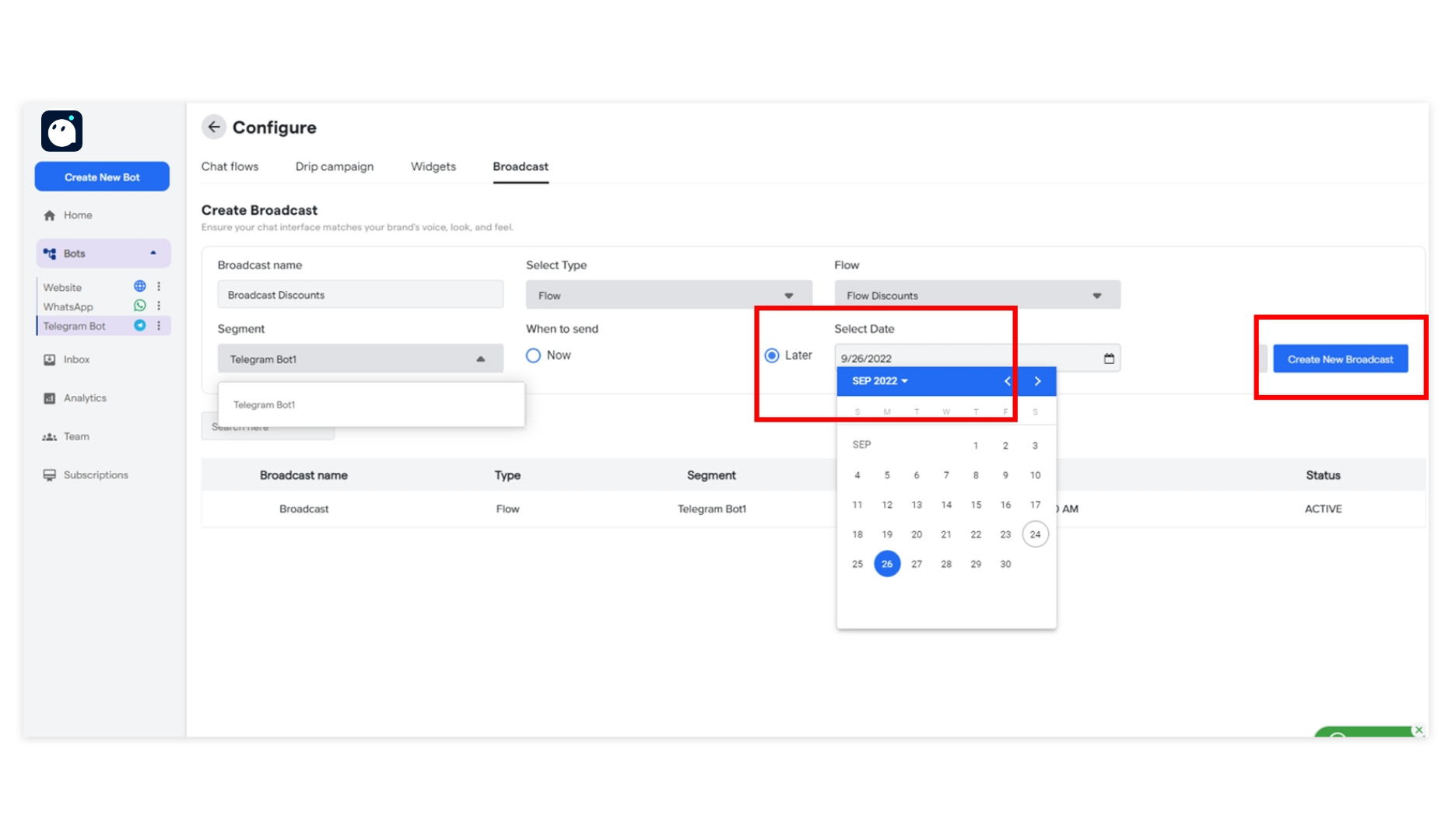The image size is (1452, 840).
Task: Click the Broadcast row name cell
Action: click(303, 509)
